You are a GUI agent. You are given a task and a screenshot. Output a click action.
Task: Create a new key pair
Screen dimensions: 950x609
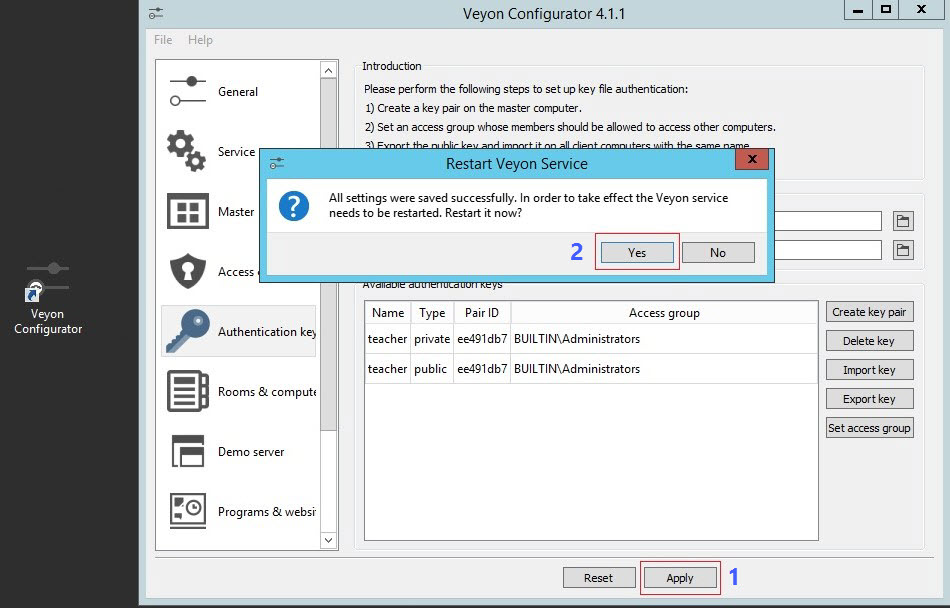click(869, 311)
